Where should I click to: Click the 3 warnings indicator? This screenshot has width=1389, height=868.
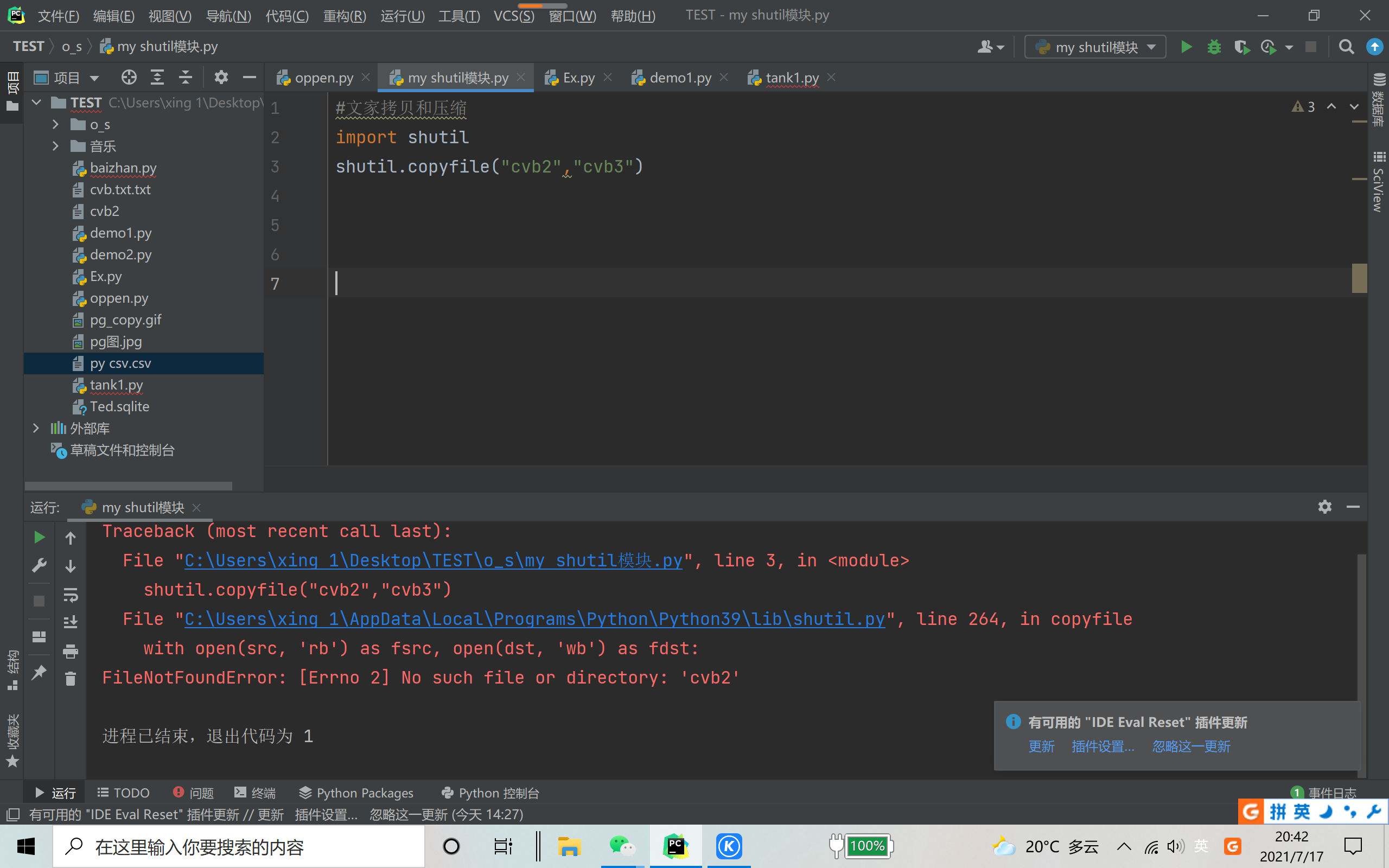pos(1303,107)
